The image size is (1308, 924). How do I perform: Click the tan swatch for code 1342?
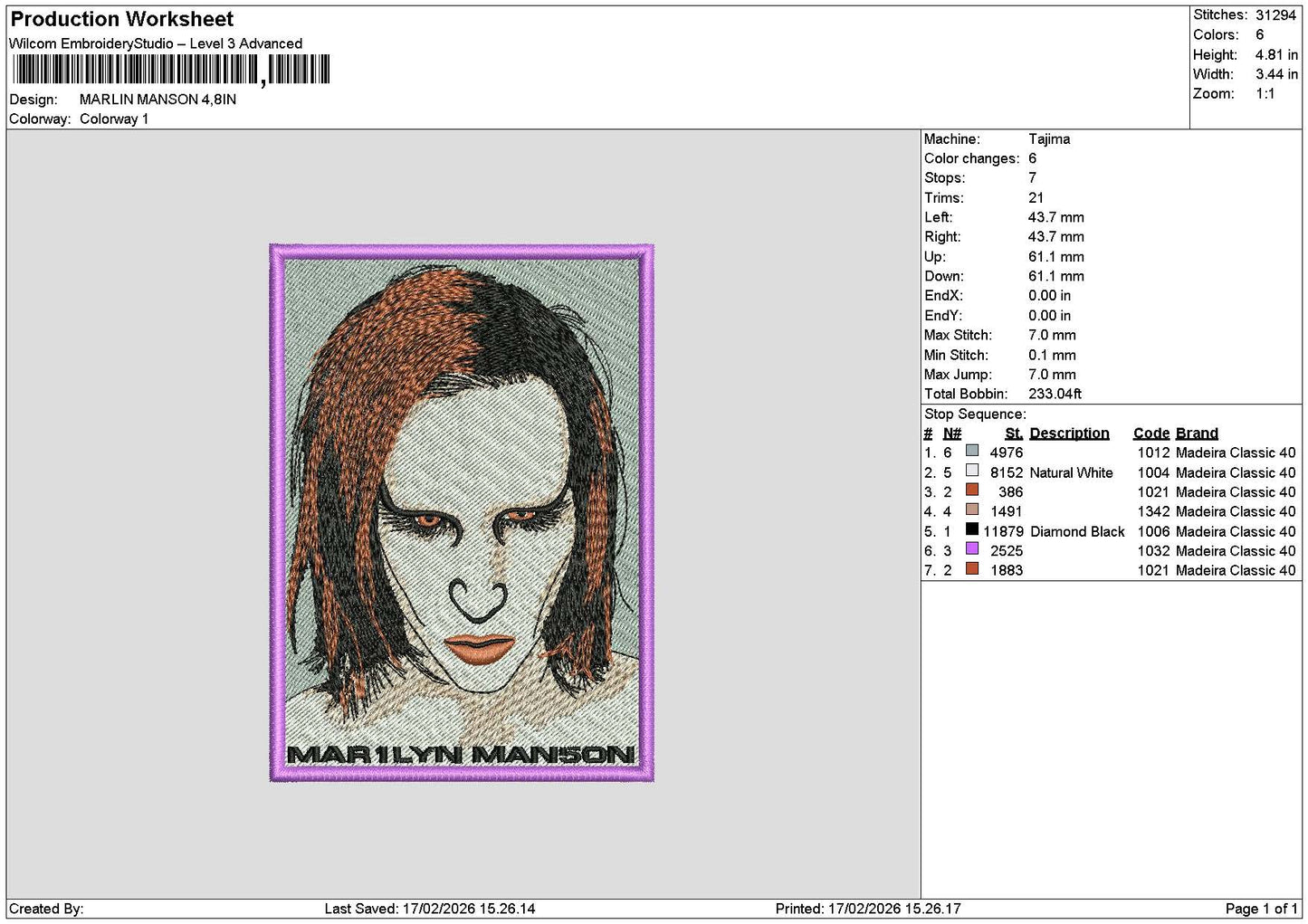pos(972,510)
